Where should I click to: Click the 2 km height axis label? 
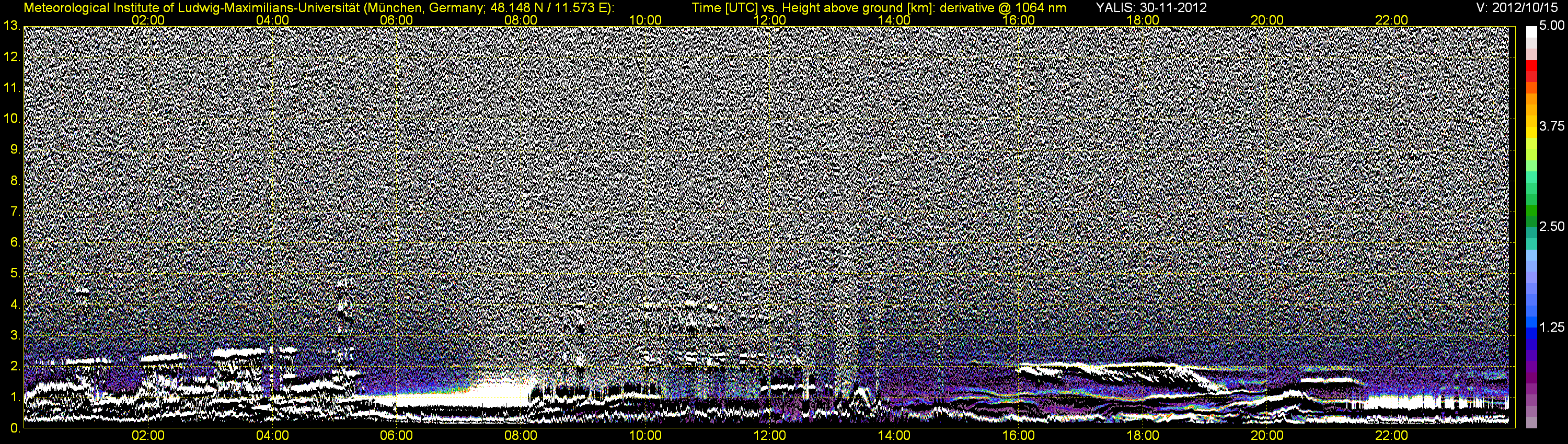[x=15, y=366]
